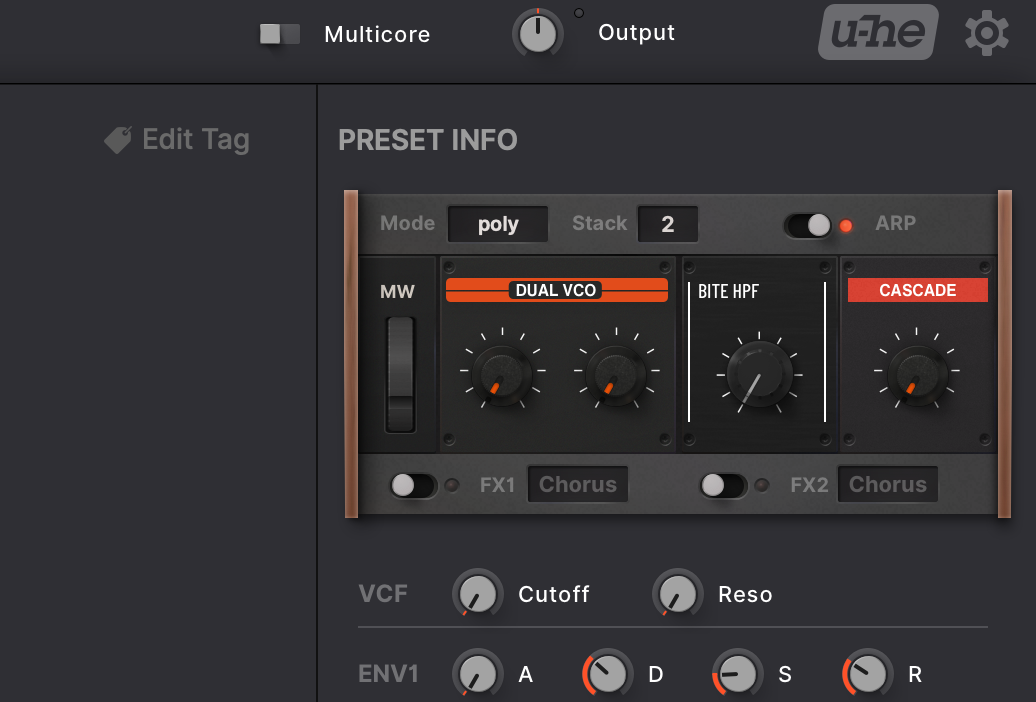Click the VCF Reso knob

tap(677, 593)
